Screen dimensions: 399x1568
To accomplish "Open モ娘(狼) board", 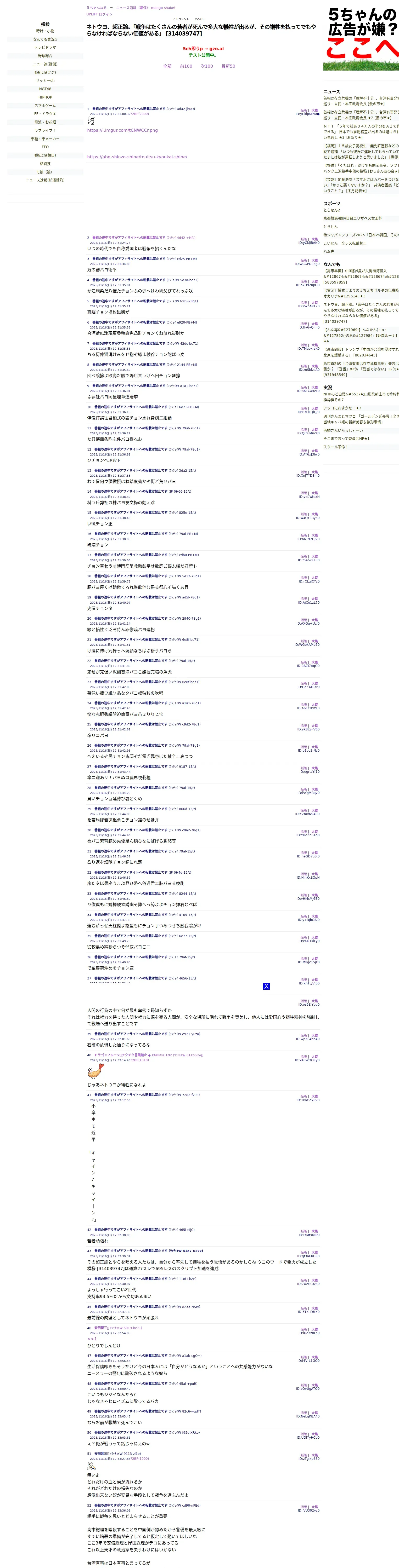I will (x=45, y=172).
